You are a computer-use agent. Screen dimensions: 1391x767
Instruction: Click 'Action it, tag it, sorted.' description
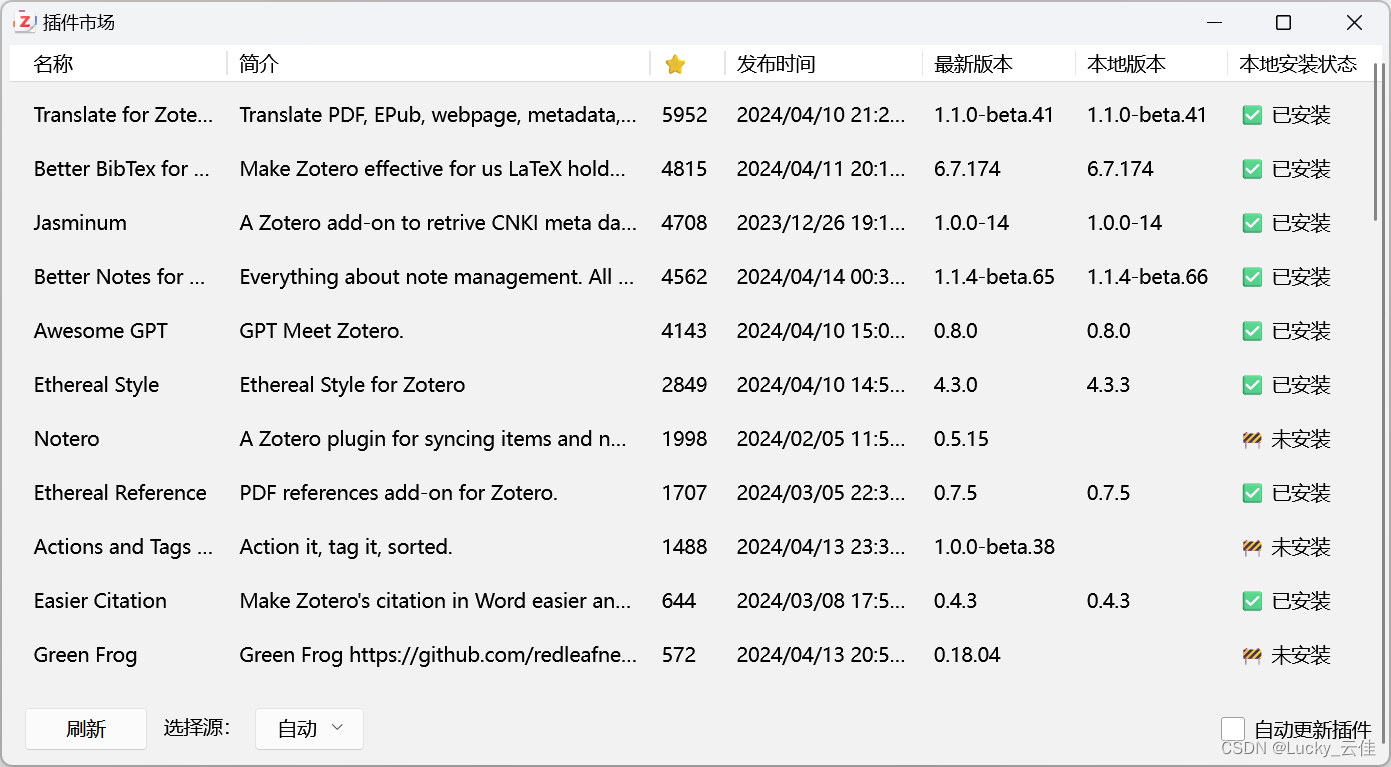[x=346, y=547]
